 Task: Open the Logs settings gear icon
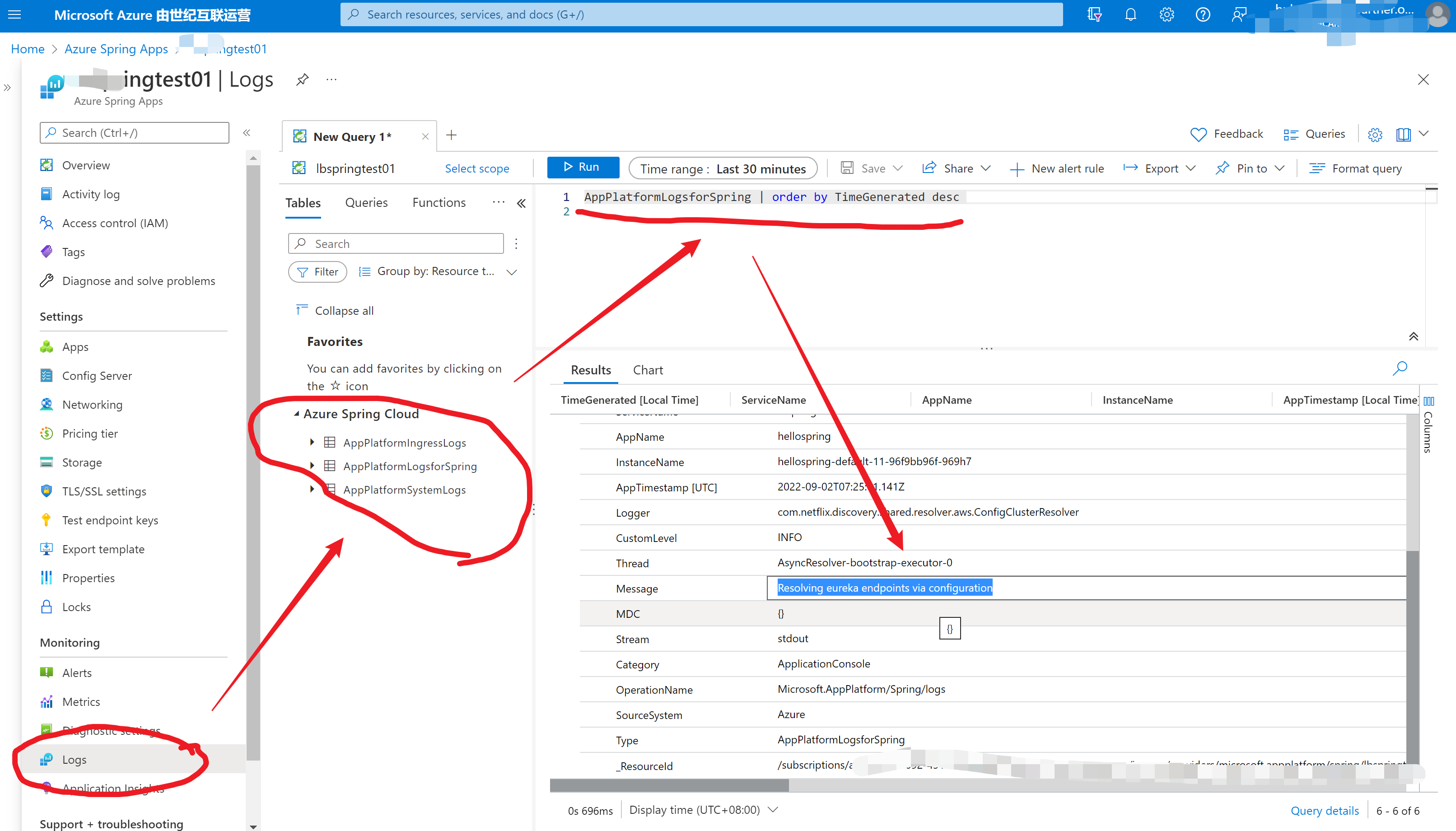tap(1374, 135)
